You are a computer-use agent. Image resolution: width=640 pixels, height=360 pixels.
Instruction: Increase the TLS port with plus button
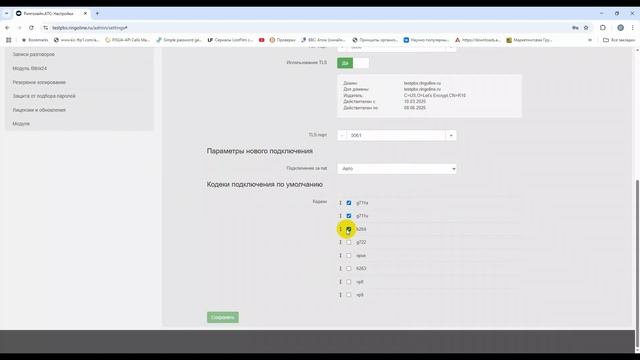click(x=451, y=136)
